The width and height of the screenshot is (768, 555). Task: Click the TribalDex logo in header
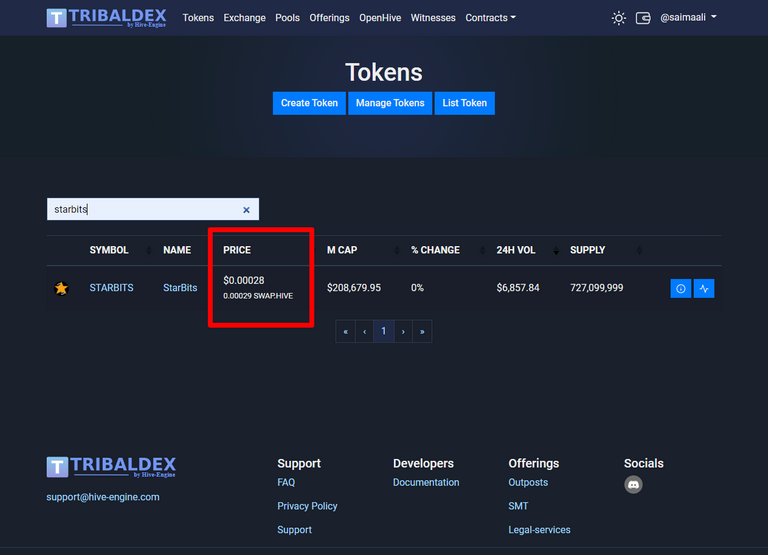click(106, 18)
